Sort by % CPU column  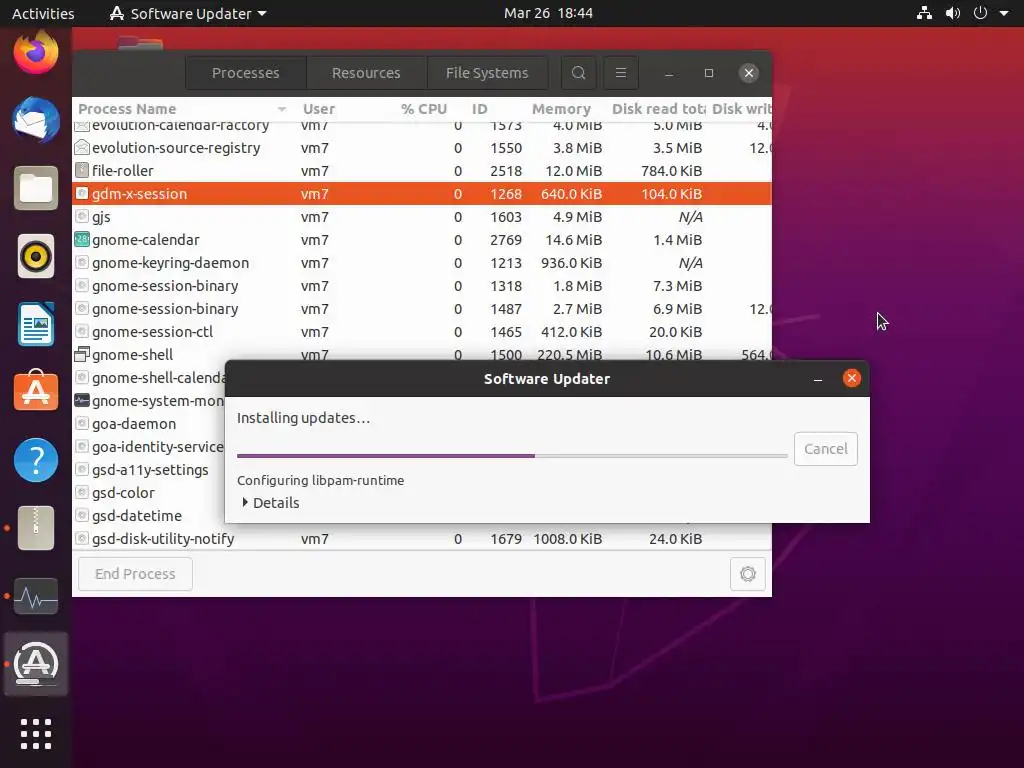[x=424, y=109]
